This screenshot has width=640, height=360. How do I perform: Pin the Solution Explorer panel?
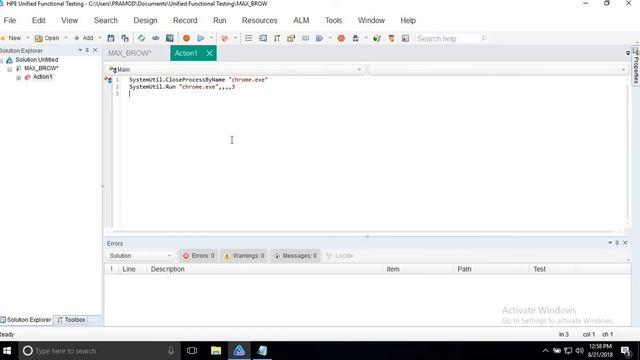click(x=87, y=50)
